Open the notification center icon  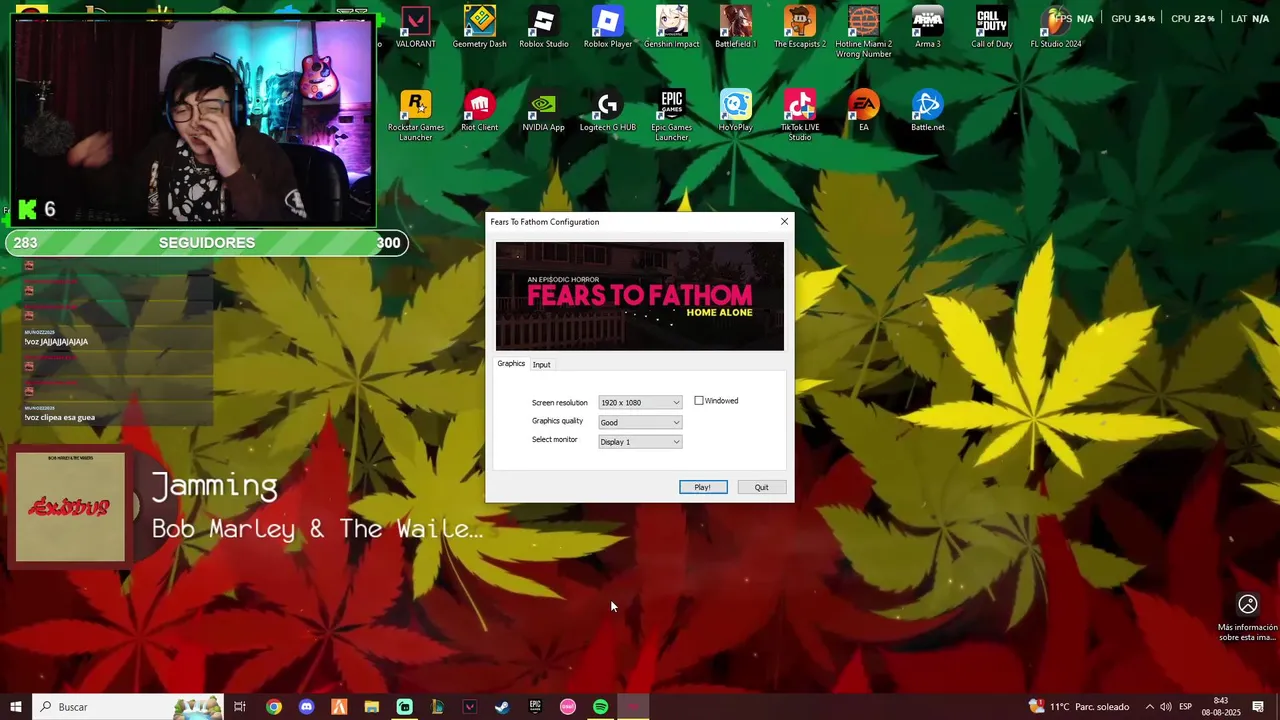pyautogui.click(x=1258, y=707)
